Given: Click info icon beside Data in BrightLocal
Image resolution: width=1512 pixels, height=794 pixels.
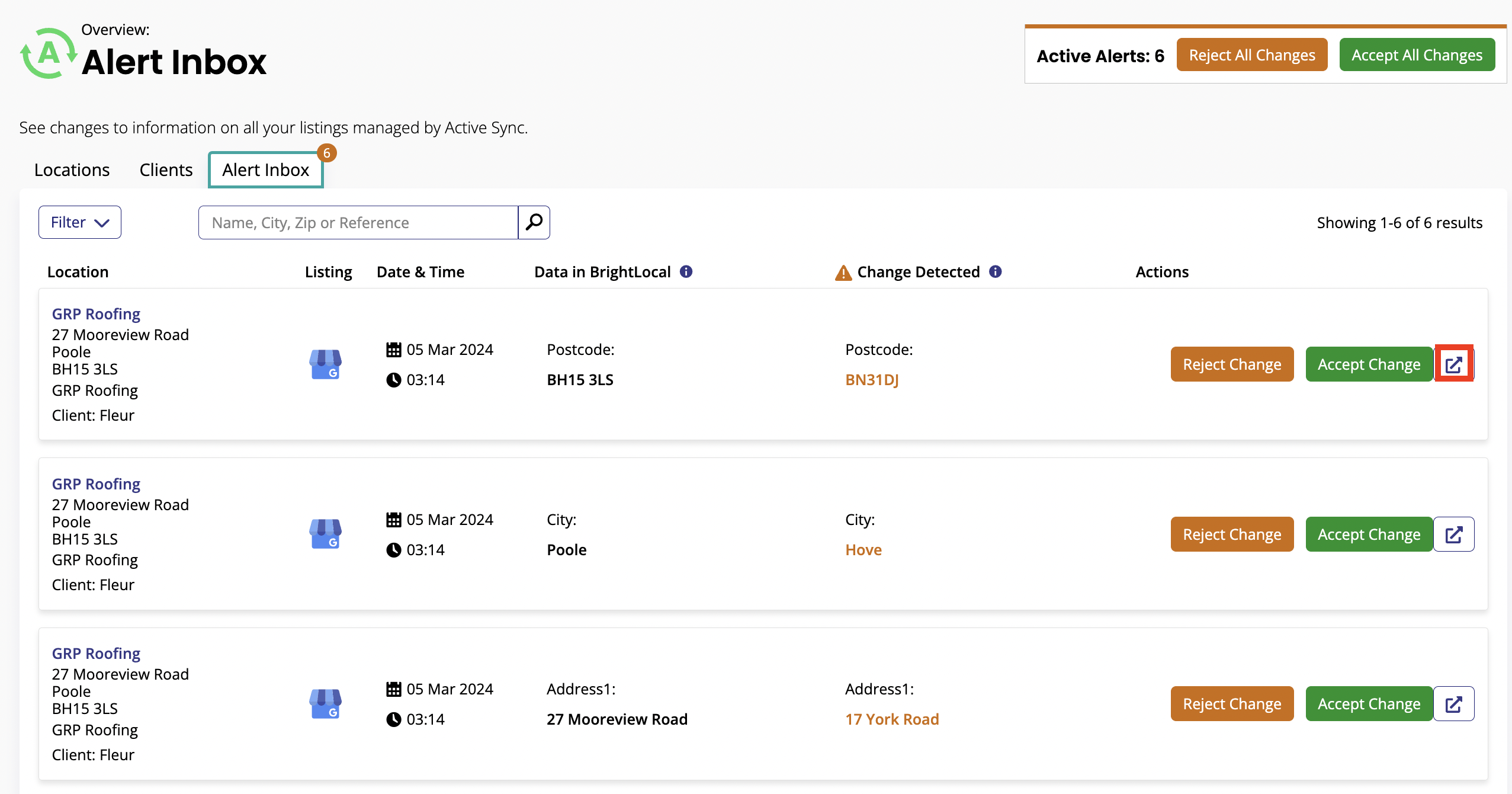Looking at the screenshot, I should [686, 271].
